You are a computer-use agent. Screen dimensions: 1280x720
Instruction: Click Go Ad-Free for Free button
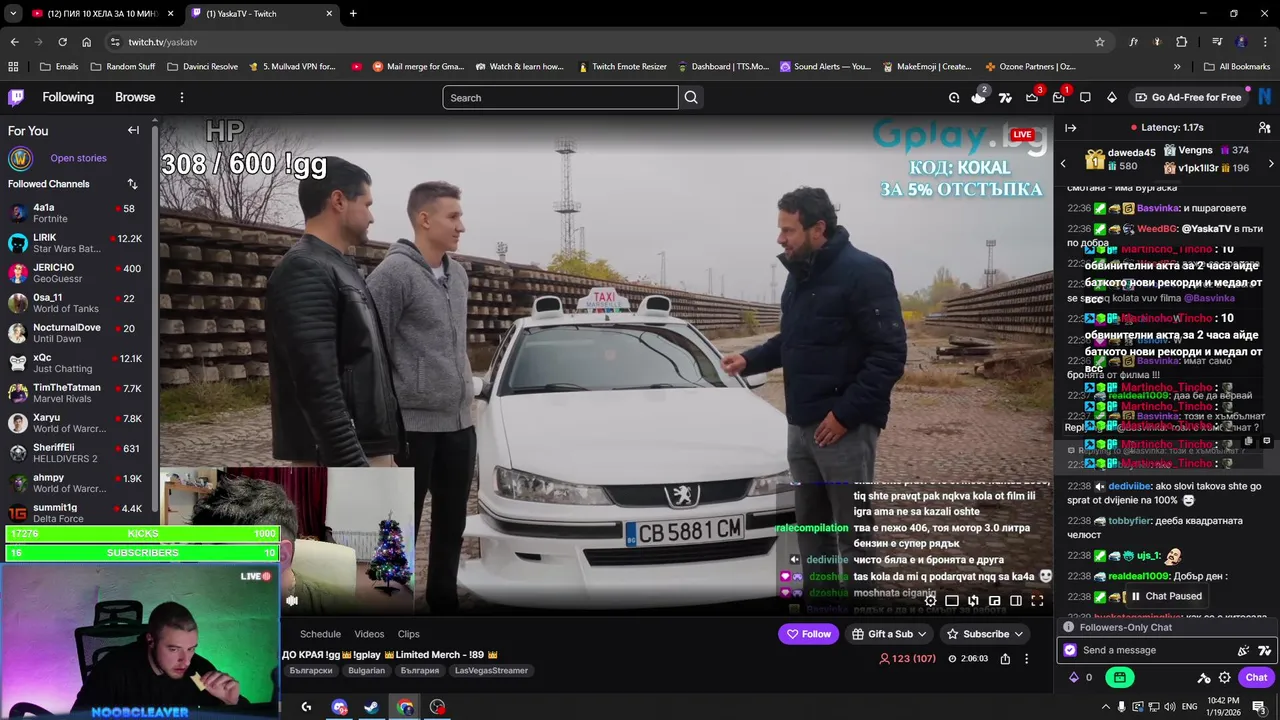(x=1188, y=97)
